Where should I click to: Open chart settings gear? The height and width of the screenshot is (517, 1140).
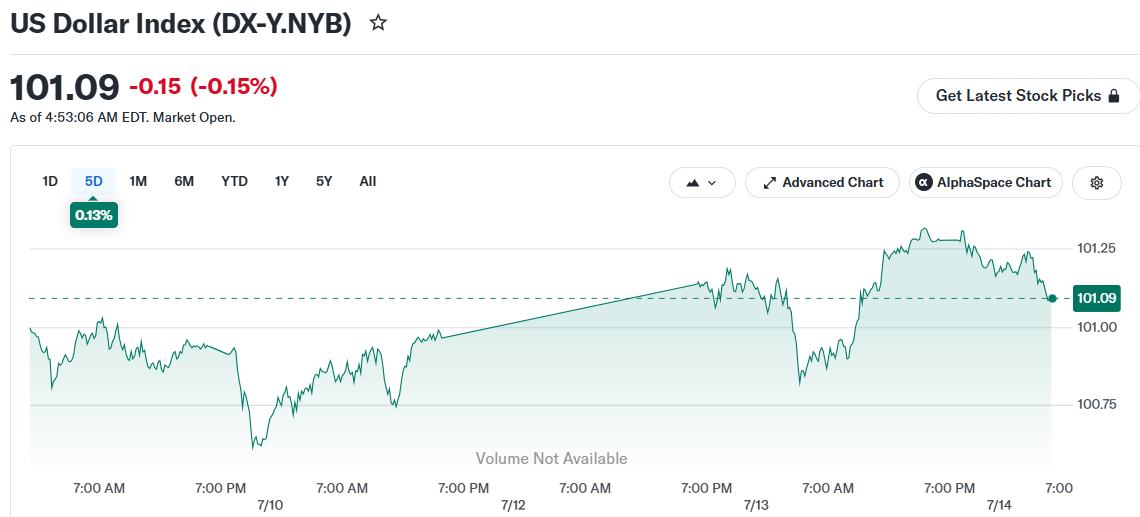1097,183
